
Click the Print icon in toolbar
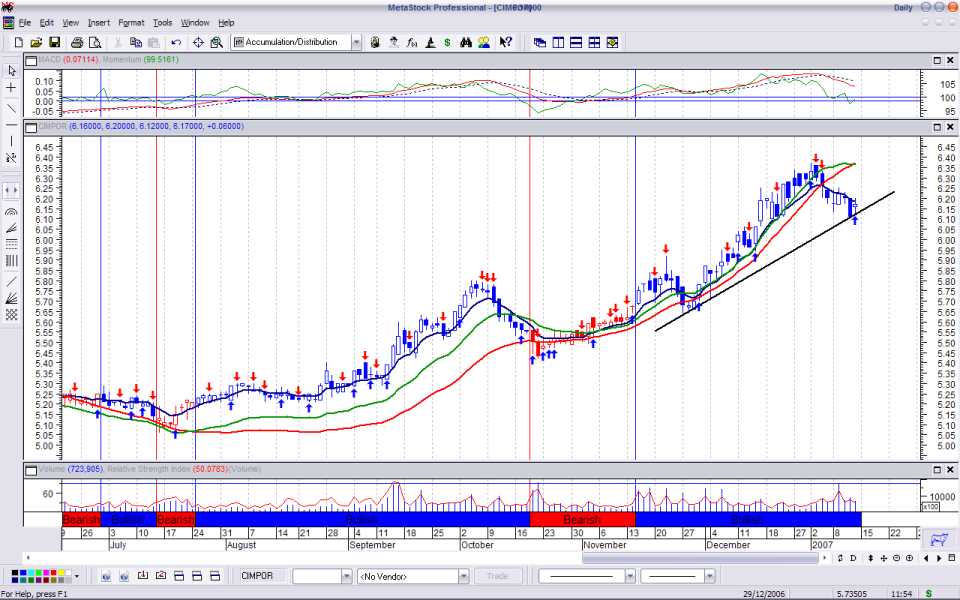click(x=75, y=43)
